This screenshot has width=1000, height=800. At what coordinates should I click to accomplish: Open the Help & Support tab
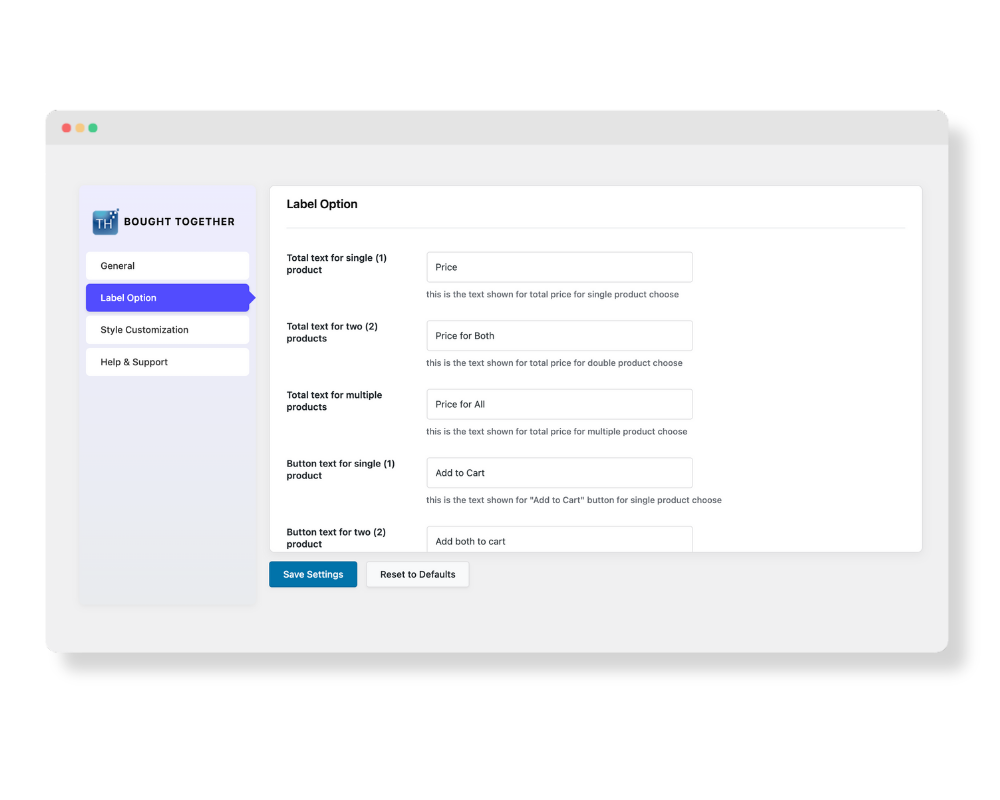167,362
